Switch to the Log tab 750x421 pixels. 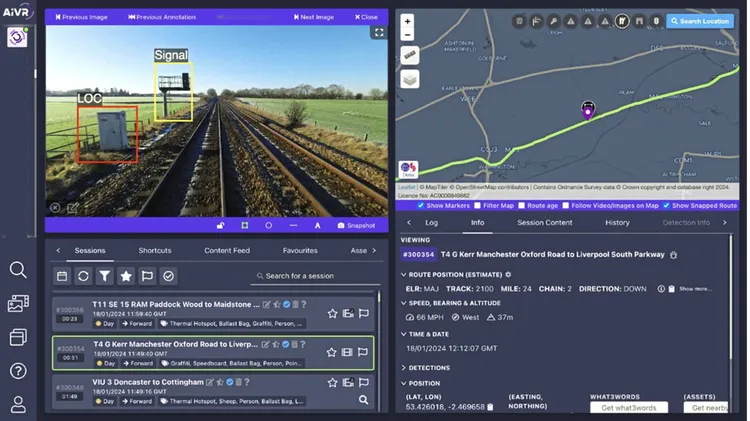click(x=431, y=222)
